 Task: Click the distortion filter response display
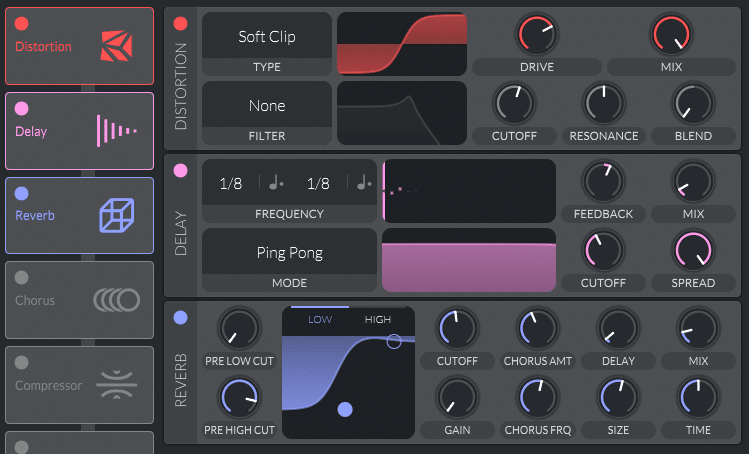[x=402, y=113]
